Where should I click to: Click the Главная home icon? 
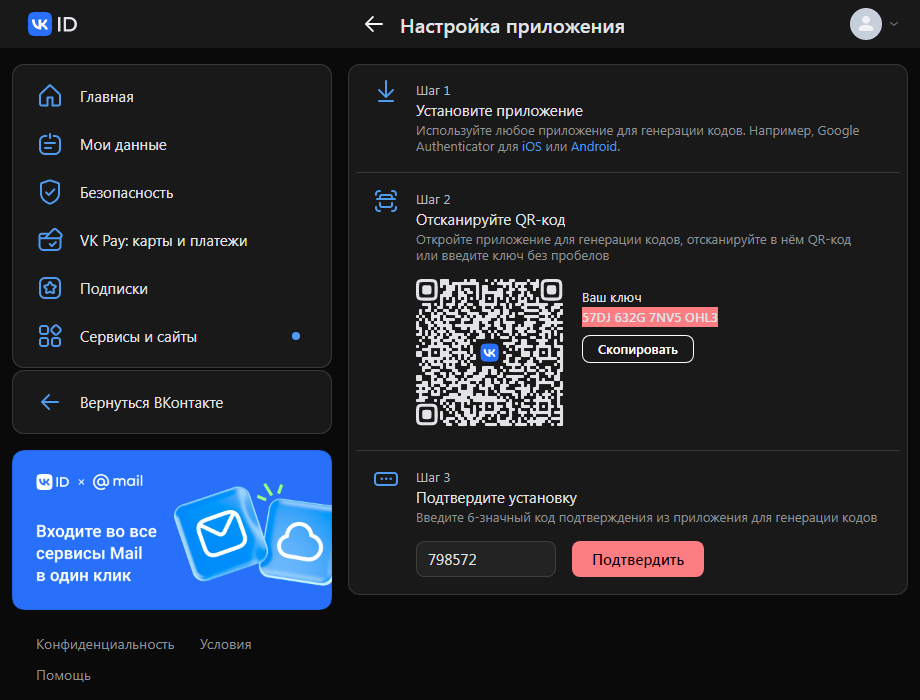(50, 96)
